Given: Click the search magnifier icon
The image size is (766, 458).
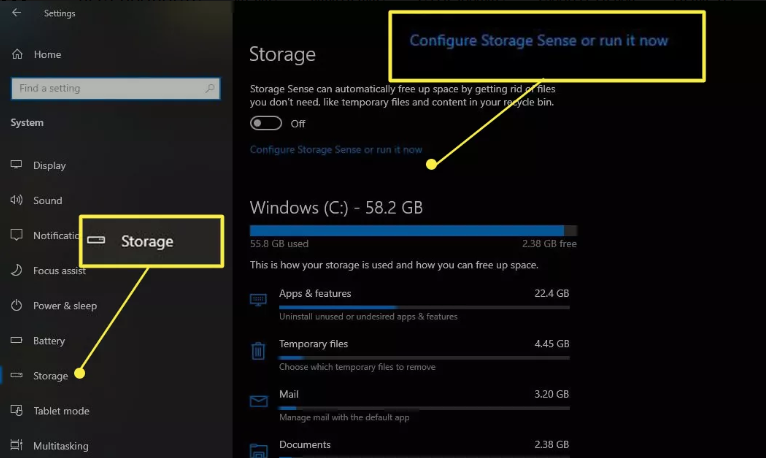Looking at the screenshot, I should click(x=210, y=88).
